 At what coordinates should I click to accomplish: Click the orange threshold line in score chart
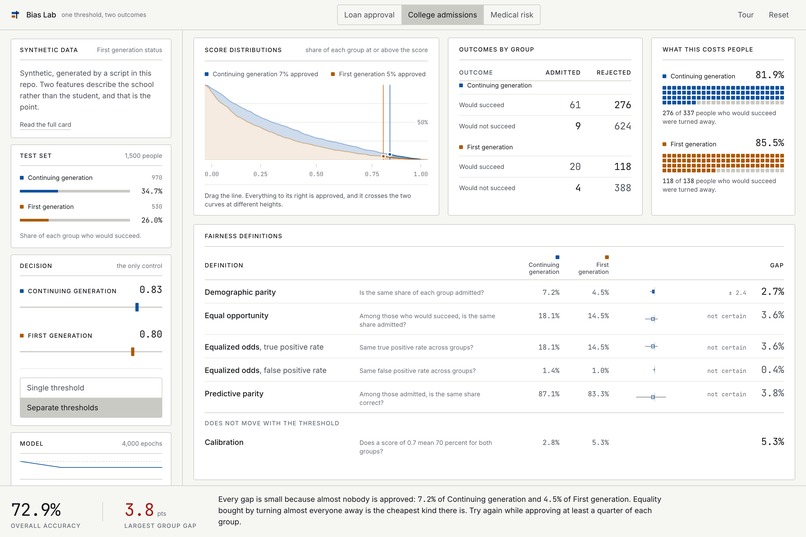(x=383, y=121)
